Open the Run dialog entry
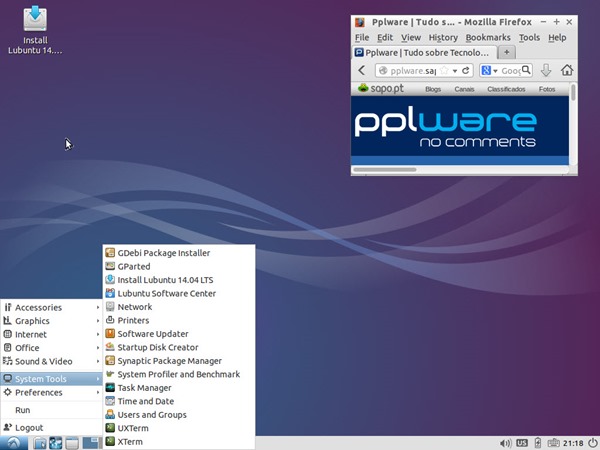600x450 pixels. pos(52,410)
